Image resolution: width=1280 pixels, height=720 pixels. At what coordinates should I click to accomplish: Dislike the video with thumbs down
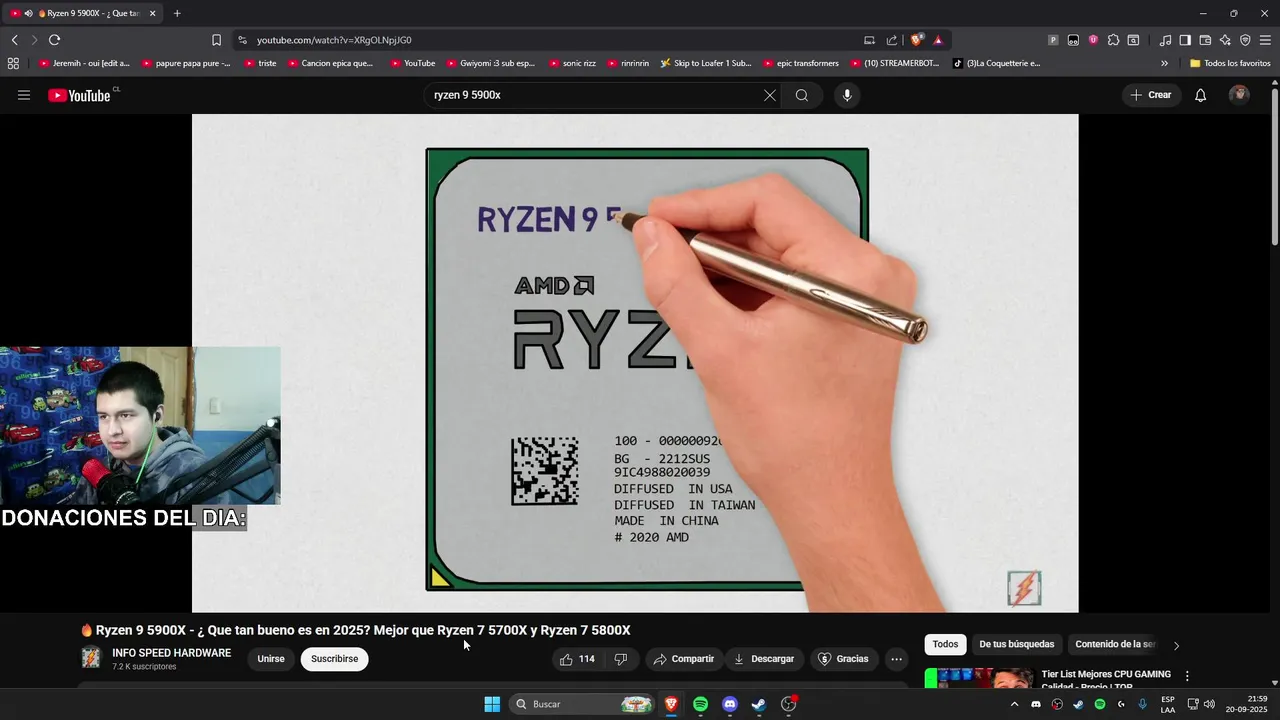coord(621,659)
